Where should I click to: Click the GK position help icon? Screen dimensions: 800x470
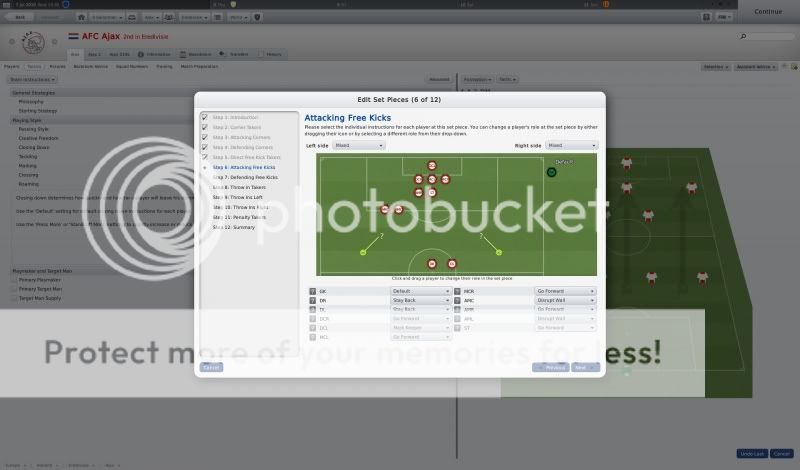click(313, 291)
